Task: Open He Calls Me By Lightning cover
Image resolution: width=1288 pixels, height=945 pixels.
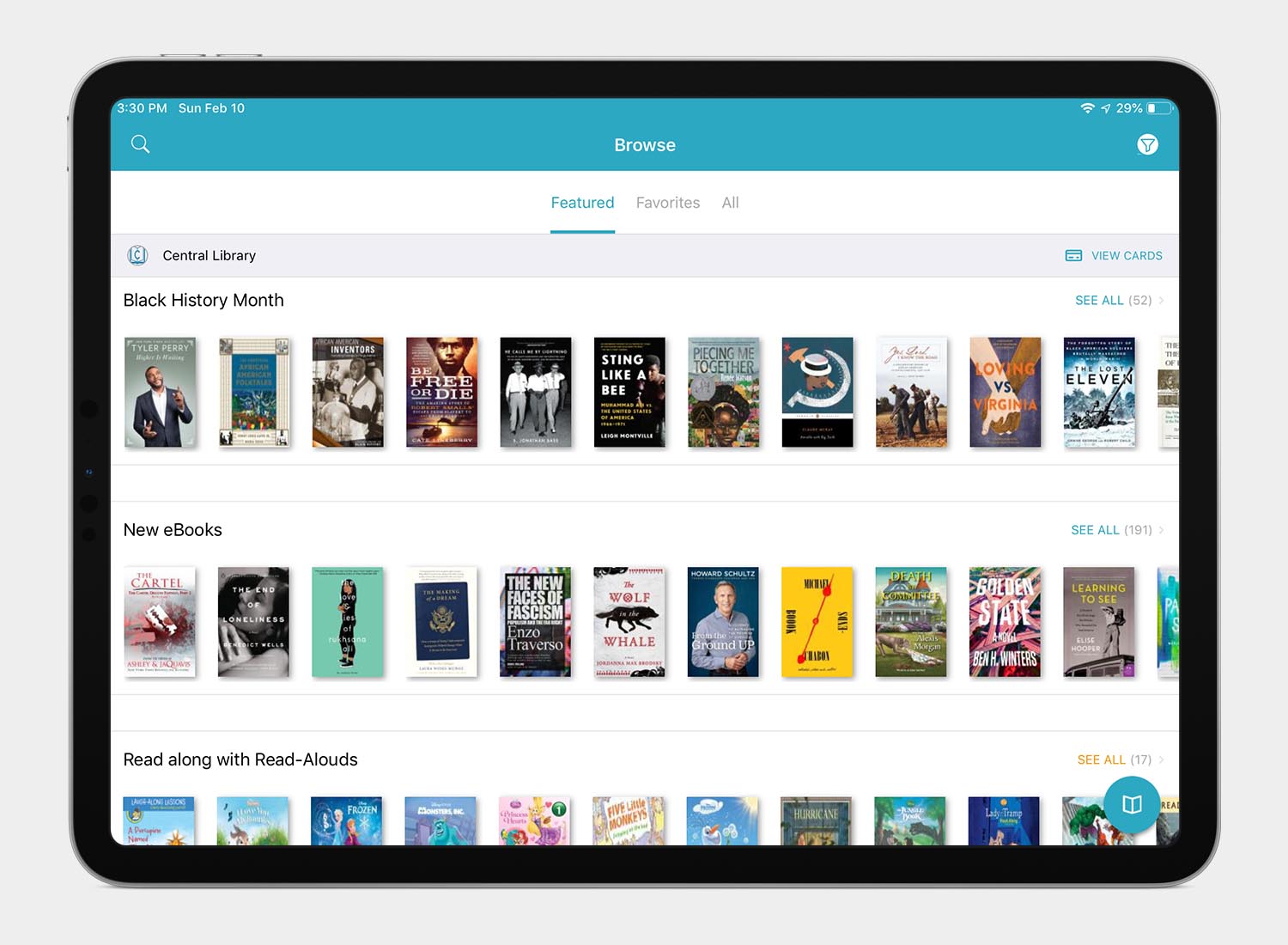Action: 535,392
